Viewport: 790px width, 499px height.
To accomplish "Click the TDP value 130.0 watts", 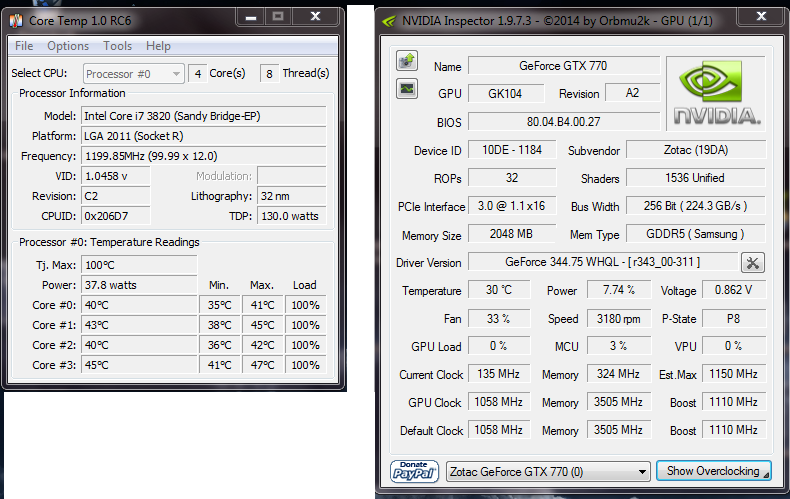I will 292,216.
